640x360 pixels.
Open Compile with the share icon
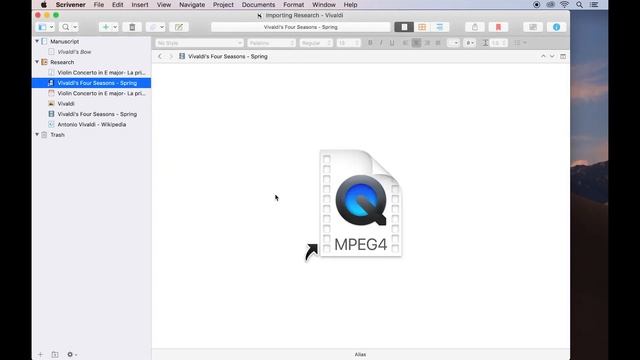[x=475, y=27]
